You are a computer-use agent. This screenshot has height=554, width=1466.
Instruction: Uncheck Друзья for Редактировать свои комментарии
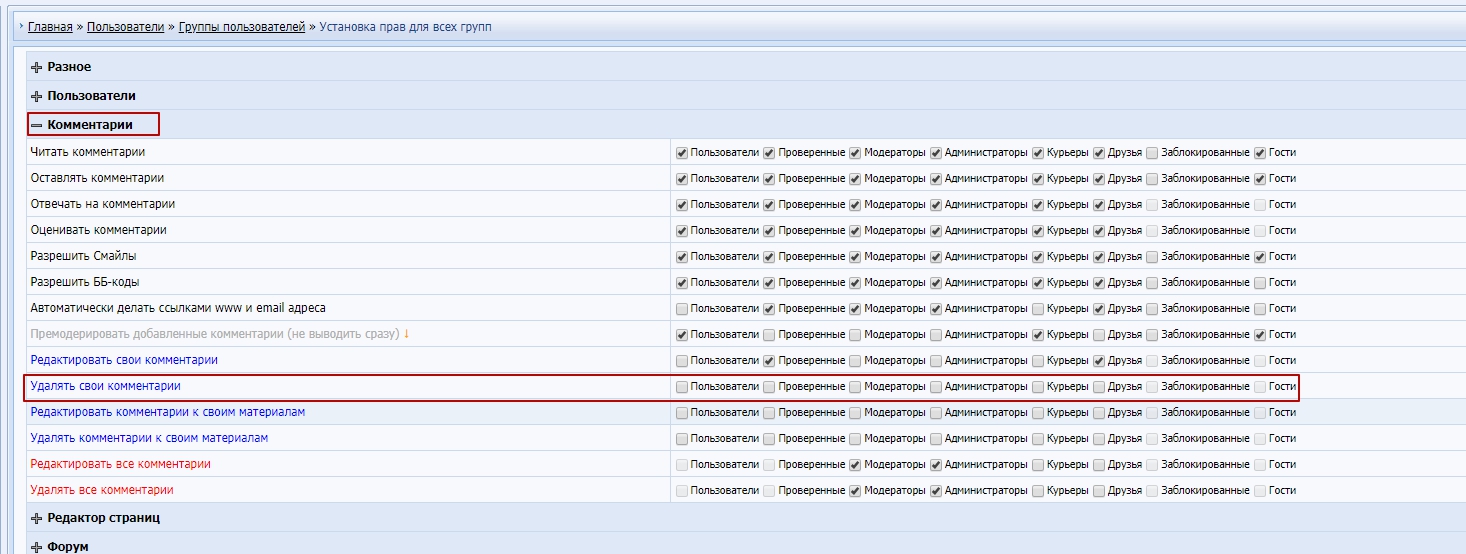pyautogui.click(x=1099, y=361)
